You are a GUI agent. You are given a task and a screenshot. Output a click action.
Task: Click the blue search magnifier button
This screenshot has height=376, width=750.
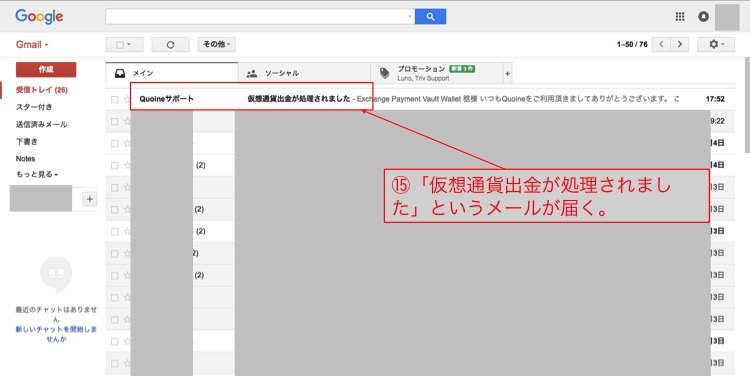430,17
